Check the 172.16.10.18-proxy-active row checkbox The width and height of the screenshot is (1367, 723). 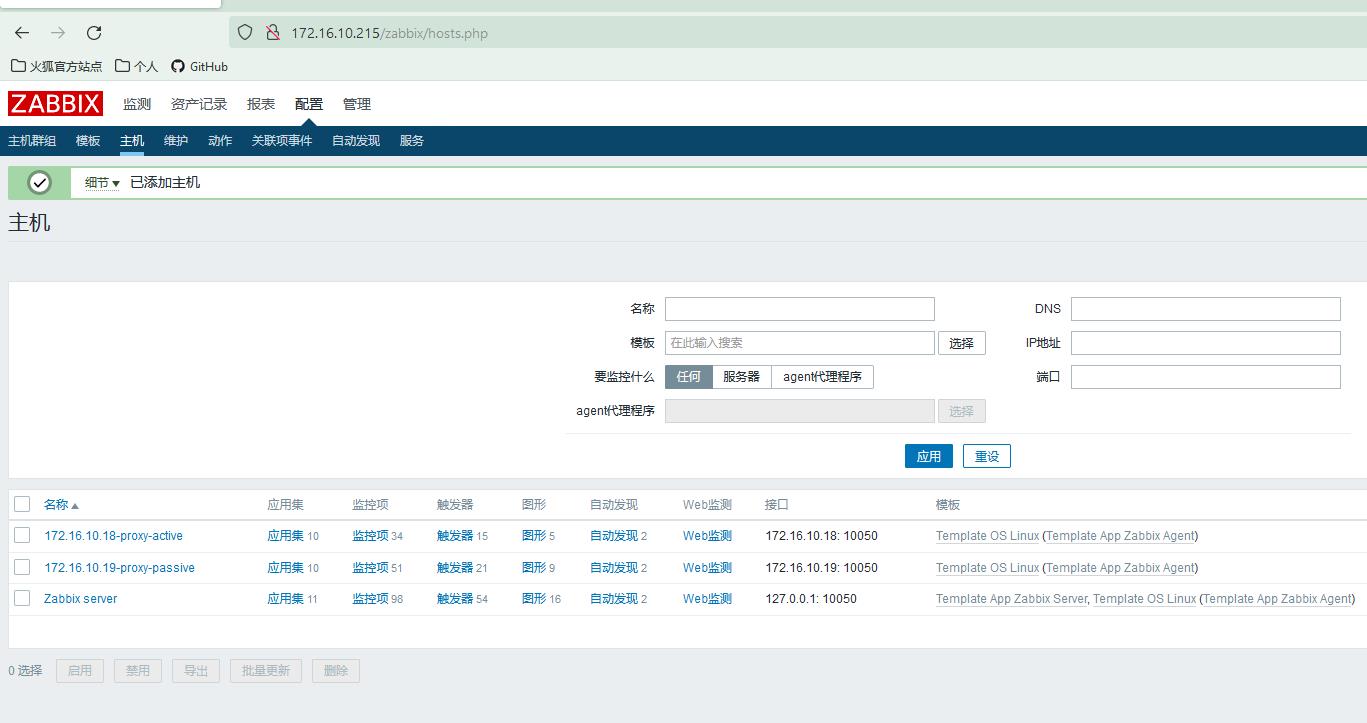(22, 536)
